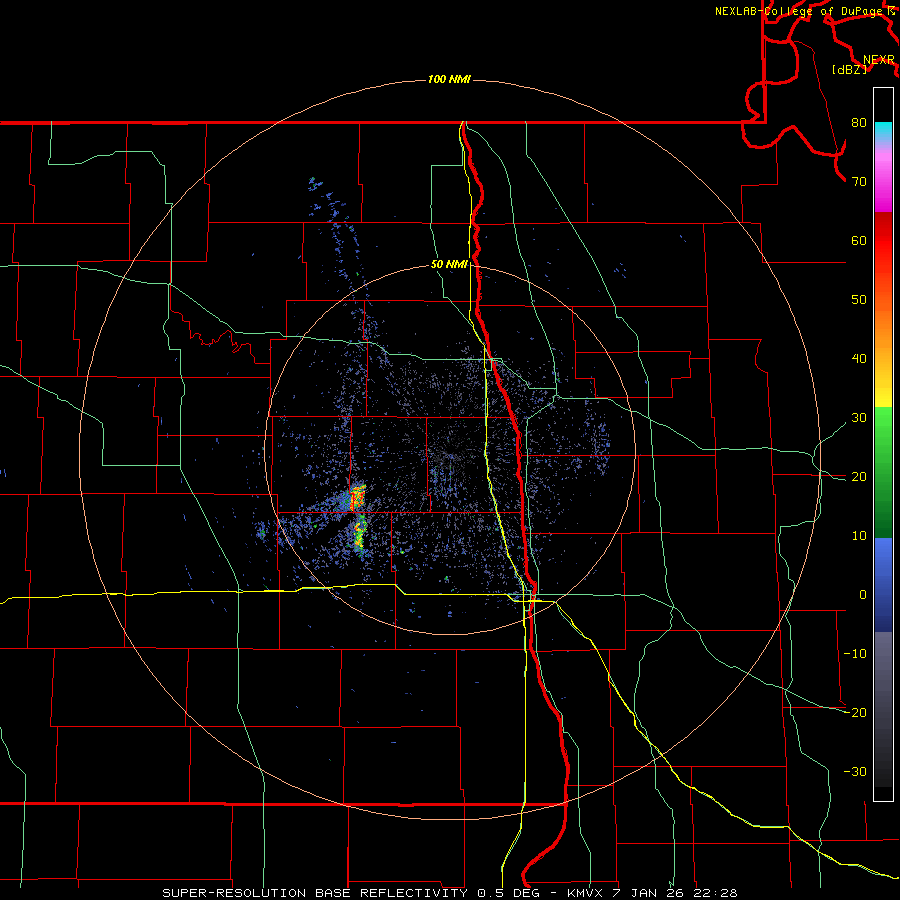Click the 70 dBZ legend value
The width and height of the screenshot is (900, 900).
click(859, 182)
